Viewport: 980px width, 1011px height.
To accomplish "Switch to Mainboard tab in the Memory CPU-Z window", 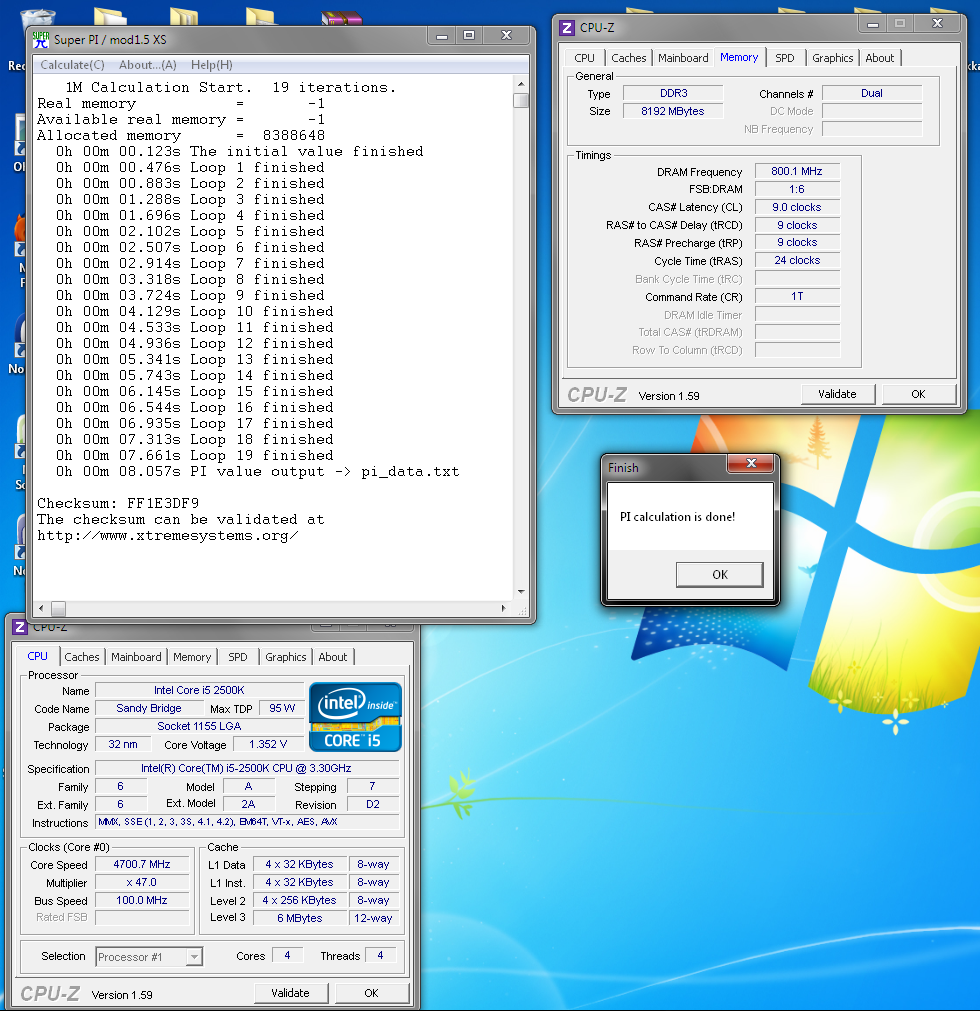I will tap(683, 58).
